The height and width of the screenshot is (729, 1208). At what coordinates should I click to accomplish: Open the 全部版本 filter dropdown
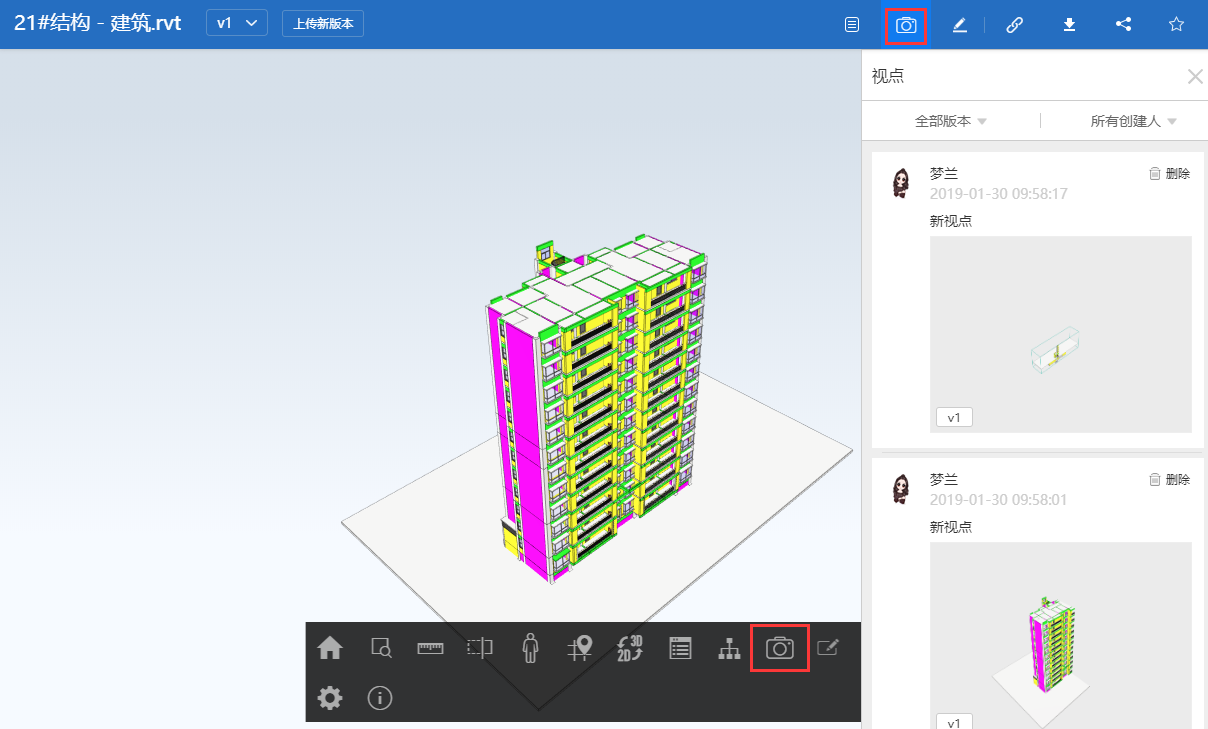click(x=950, y=121)
